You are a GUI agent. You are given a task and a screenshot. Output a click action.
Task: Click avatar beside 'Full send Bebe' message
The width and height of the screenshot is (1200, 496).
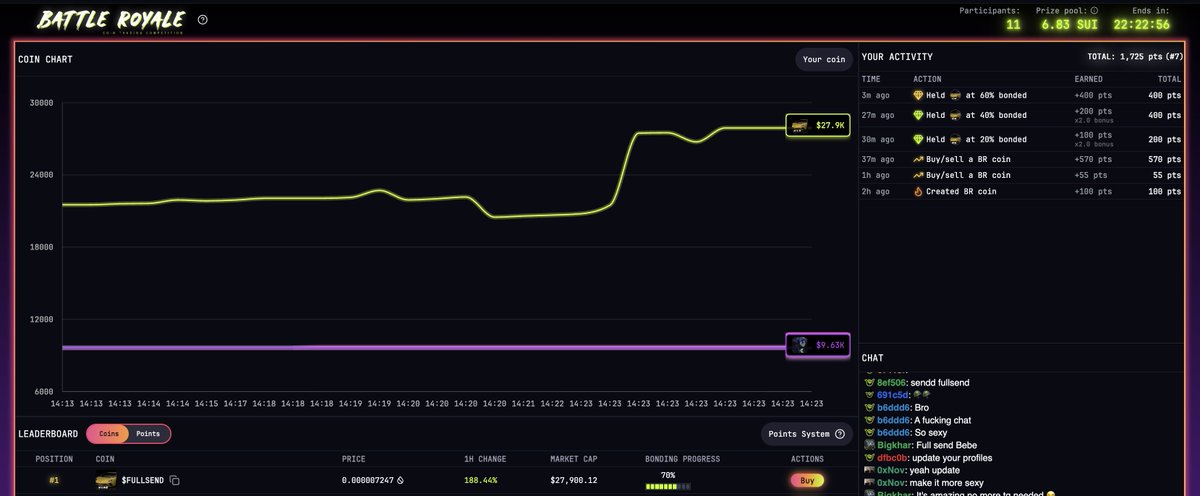868,445
